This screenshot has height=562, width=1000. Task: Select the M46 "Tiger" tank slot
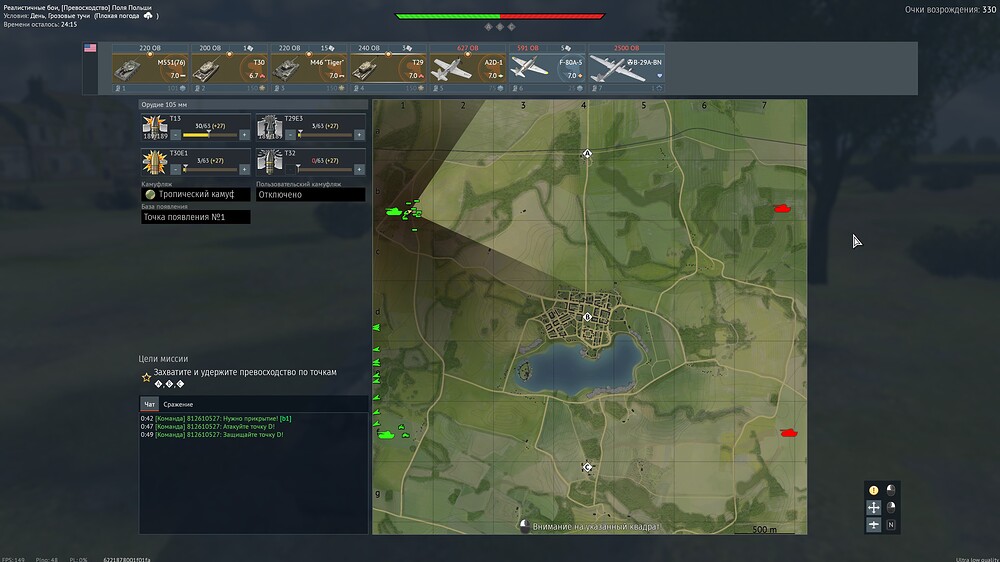309,68
